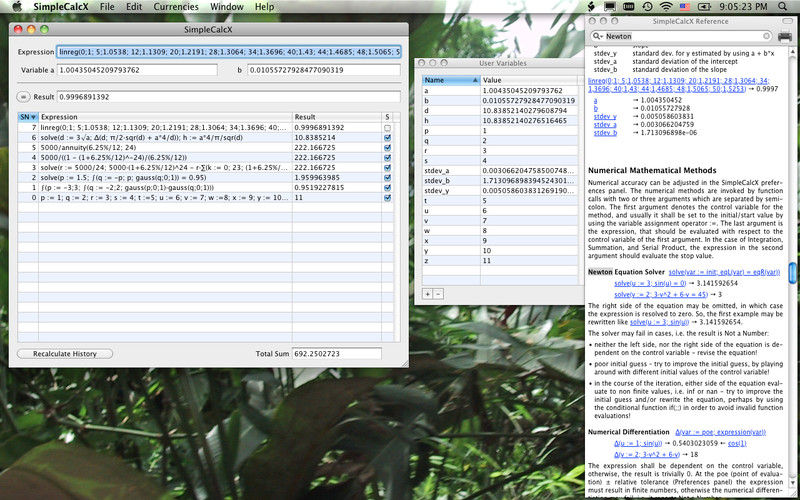Click the Result column header in history table
This screenshot has width=800, height=500.
[x=337, y=117]
